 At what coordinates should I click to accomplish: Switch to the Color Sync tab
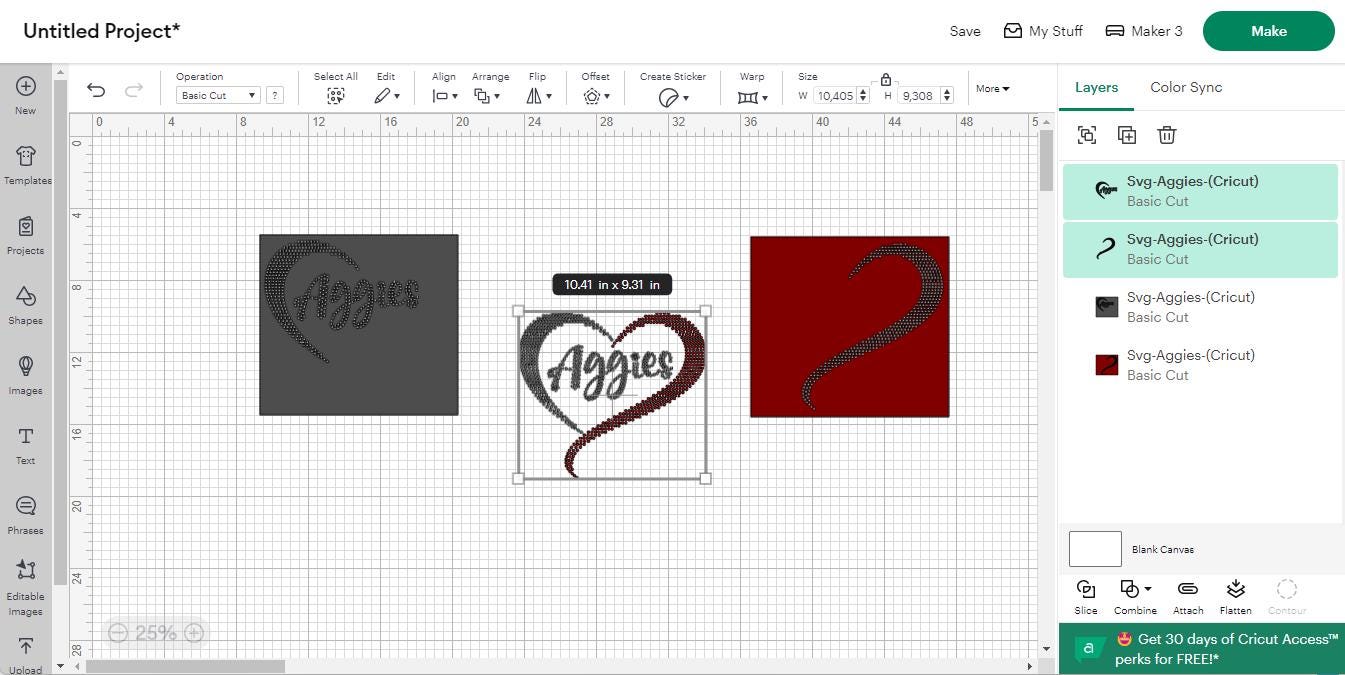[x=1186, y=87]
